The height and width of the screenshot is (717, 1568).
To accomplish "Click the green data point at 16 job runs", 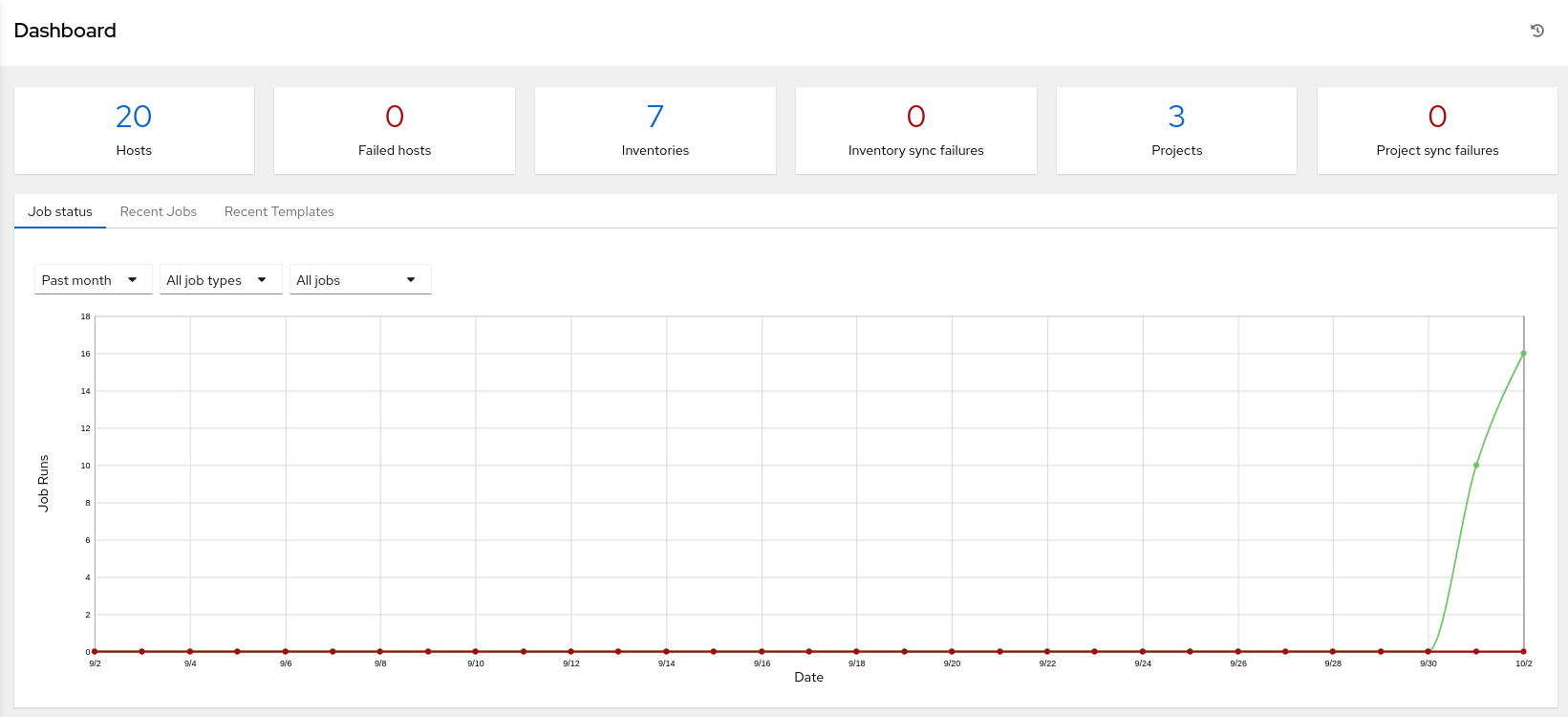I will 1523,354.
